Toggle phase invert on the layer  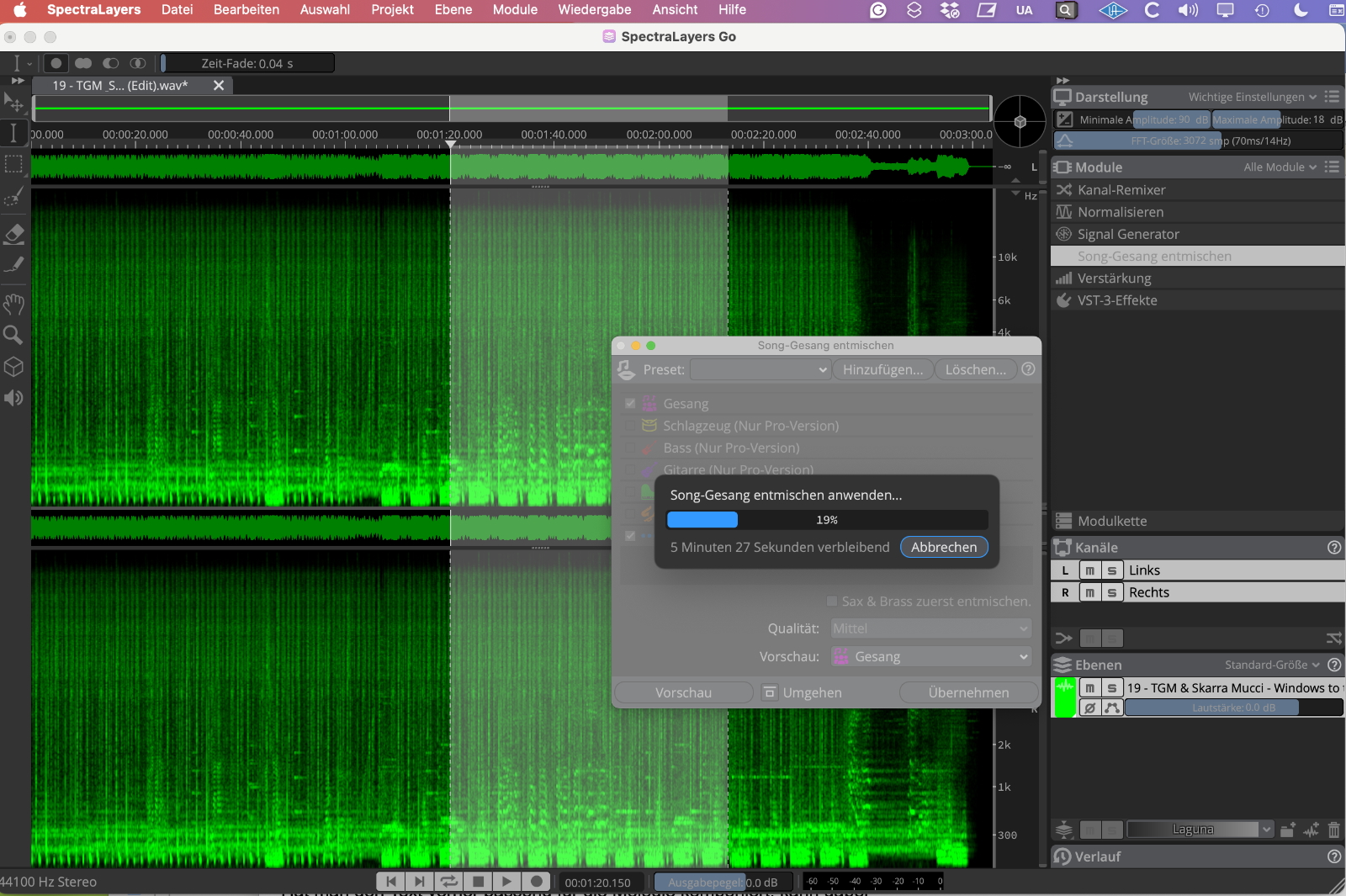(x=1089, y=708)
